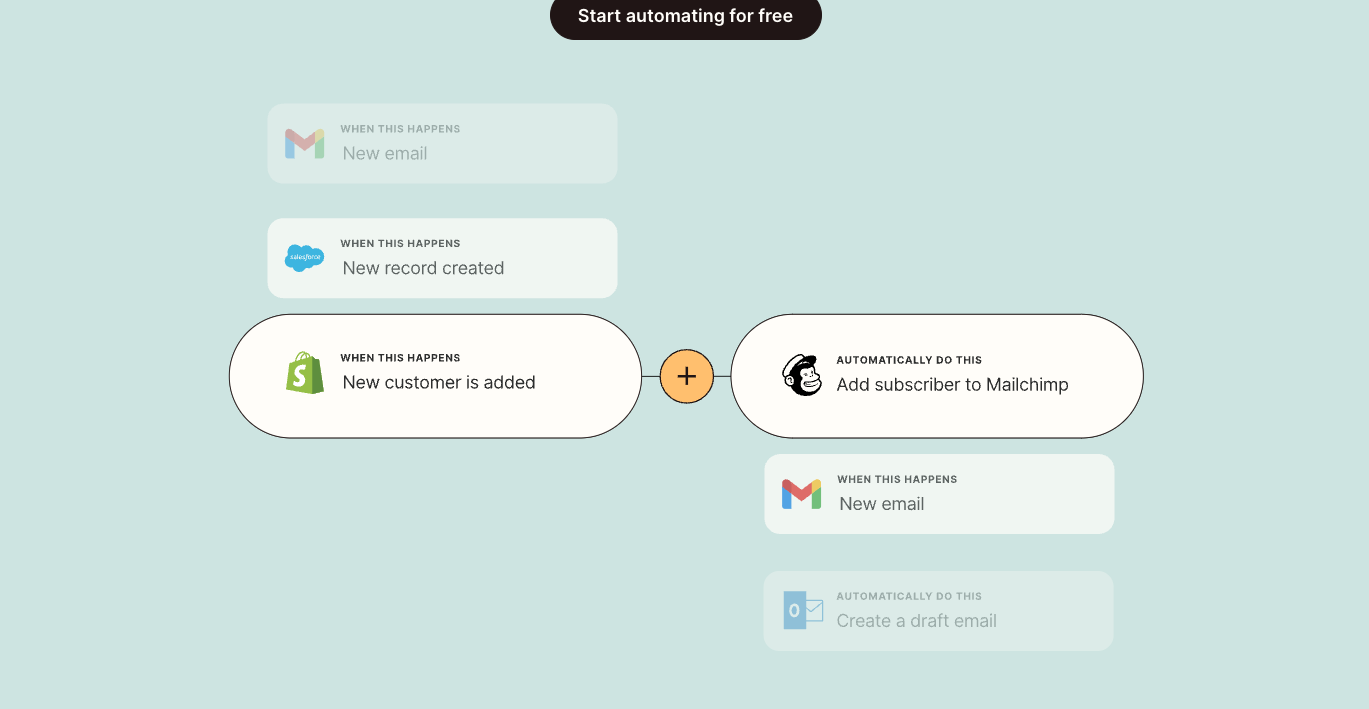
Task: Click "New email" text under the Mailchimp action
Action: click(x=881, y=504)
